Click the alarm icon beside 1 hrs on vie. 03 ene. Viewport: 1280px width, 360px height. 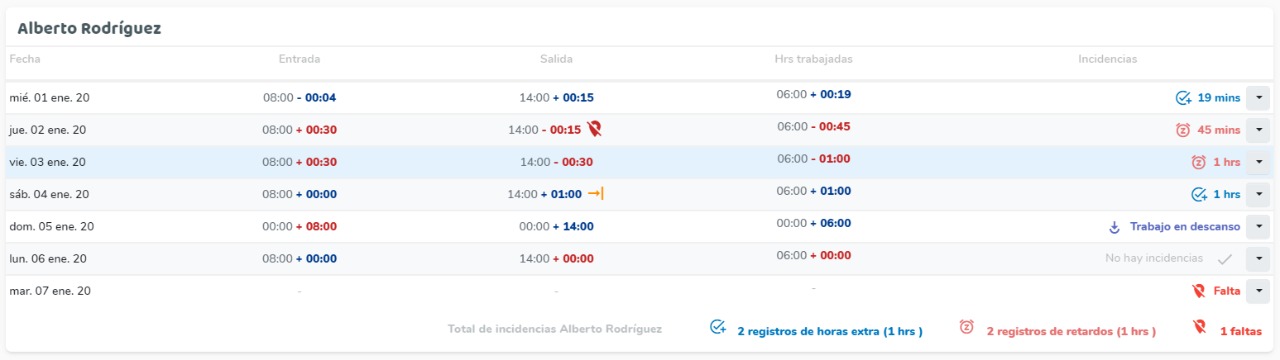pyautogui.click(x=1199, y=162)
